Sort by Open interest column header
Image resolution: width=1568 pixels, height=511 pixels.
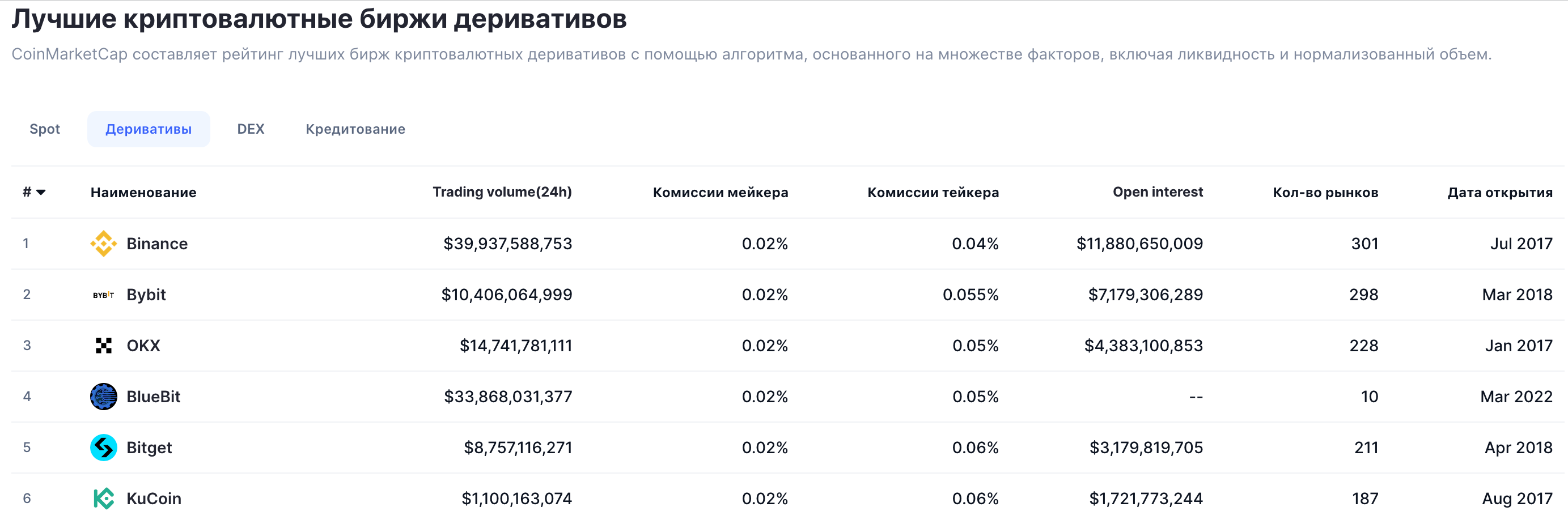click(1158, 192)
